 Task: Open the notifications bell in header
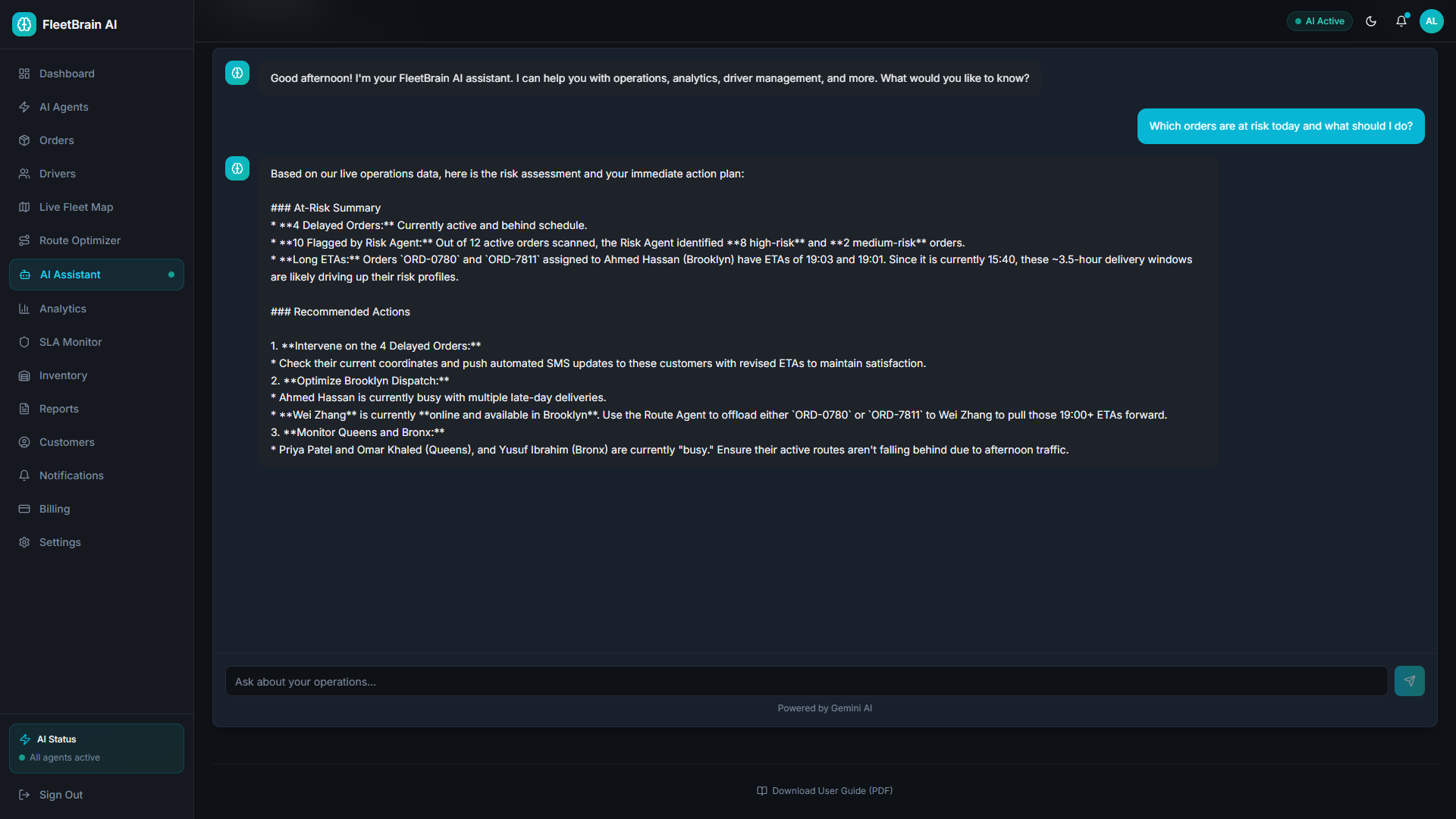1401,21
